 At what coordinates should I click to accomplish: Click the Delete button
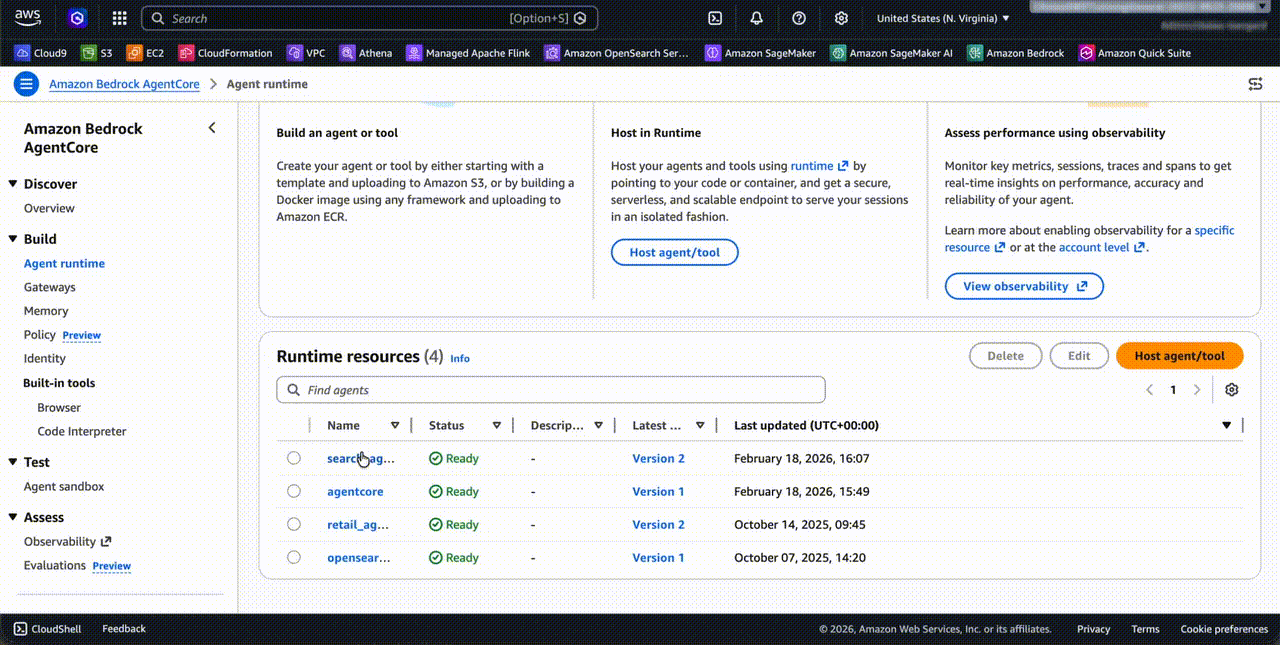[x=1005, y=356]
